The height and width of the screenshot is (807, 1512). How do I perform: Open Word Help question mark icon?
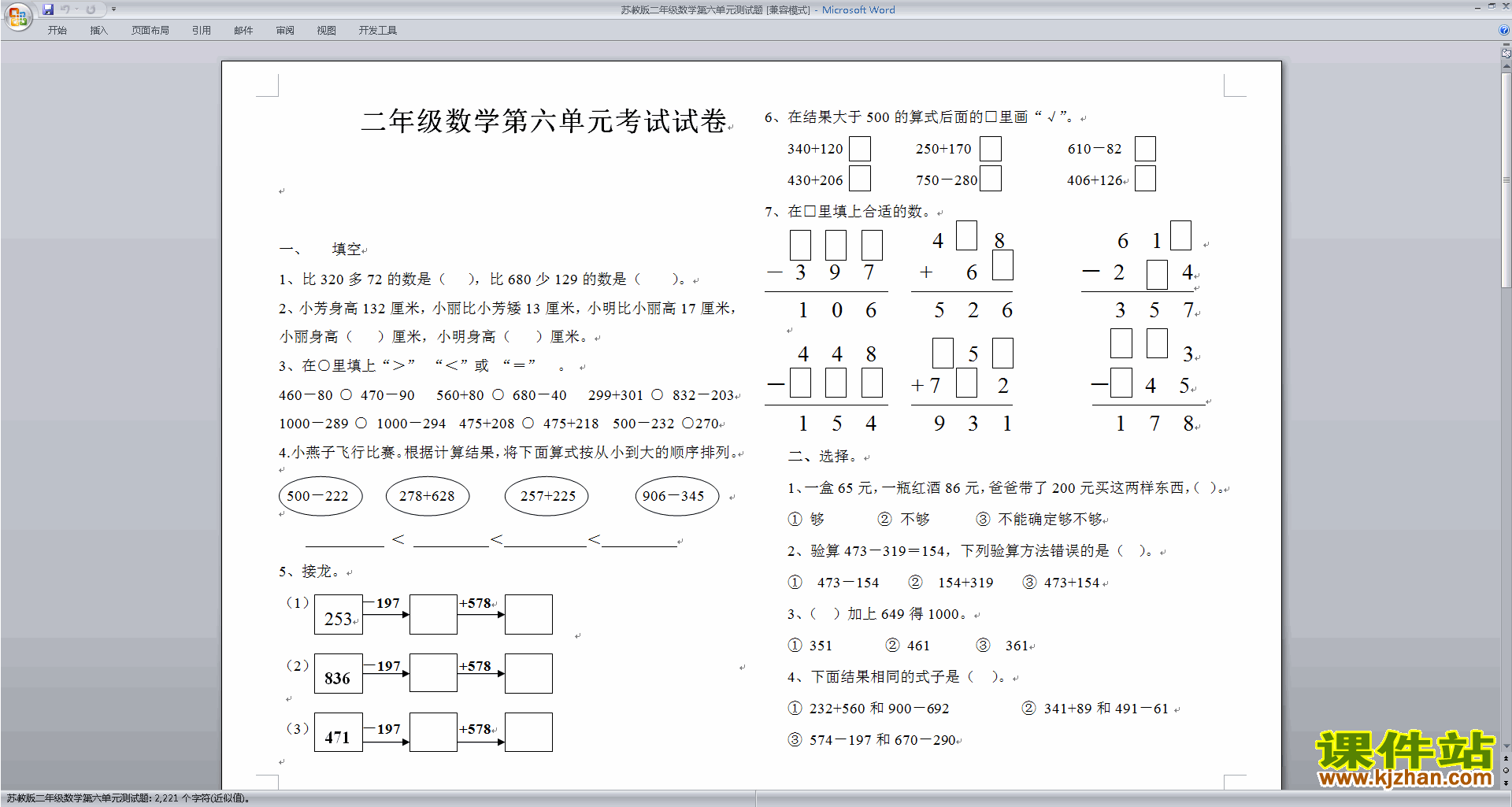pos(1504,30)
